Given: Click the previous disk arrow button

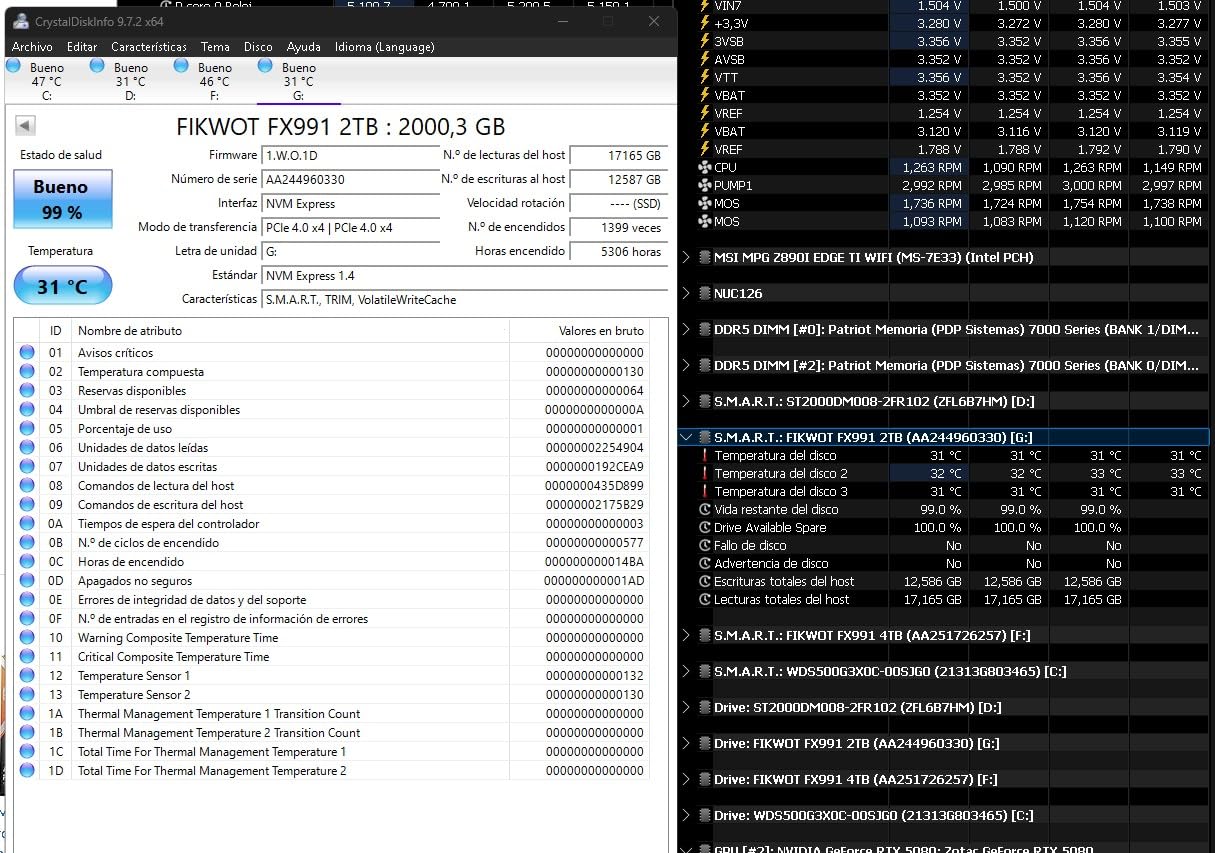Looking at the screenshot, I should [26, 126].
